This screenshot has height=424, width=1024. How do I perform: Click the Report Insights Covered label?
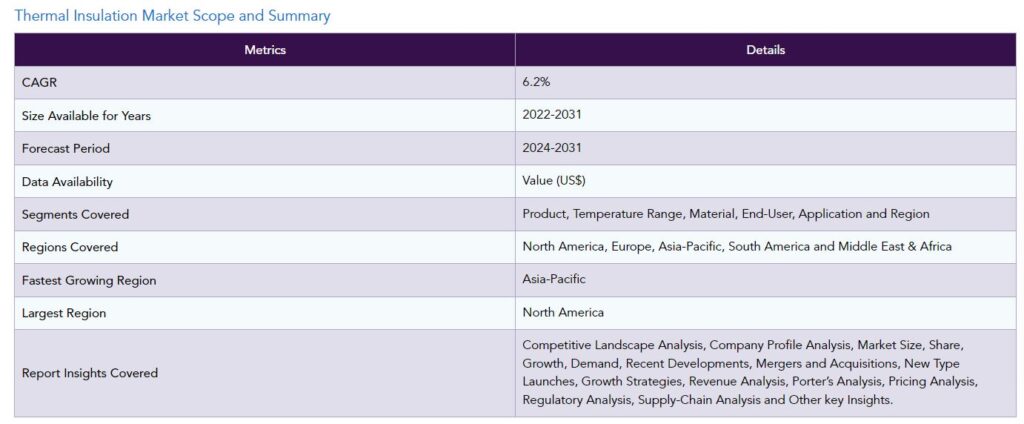[x=89, y=373]
